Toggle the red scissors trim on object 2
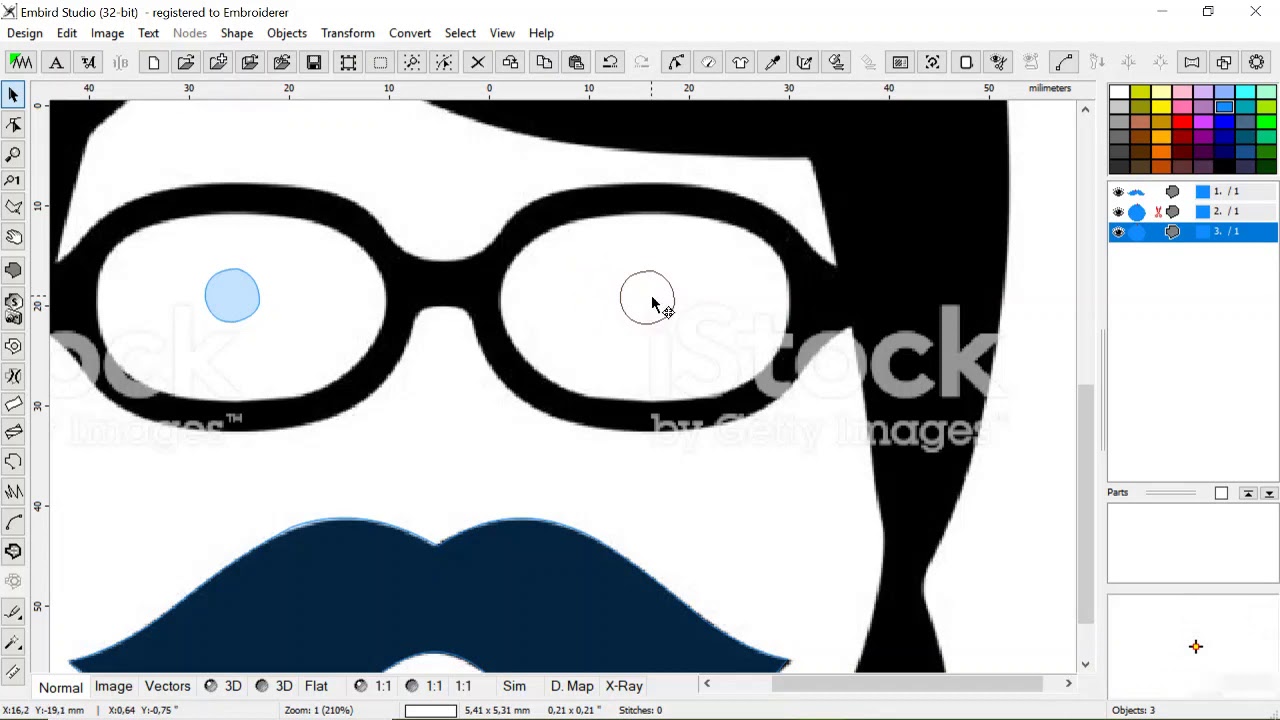1280x720 pixels. coord(1158,212)
